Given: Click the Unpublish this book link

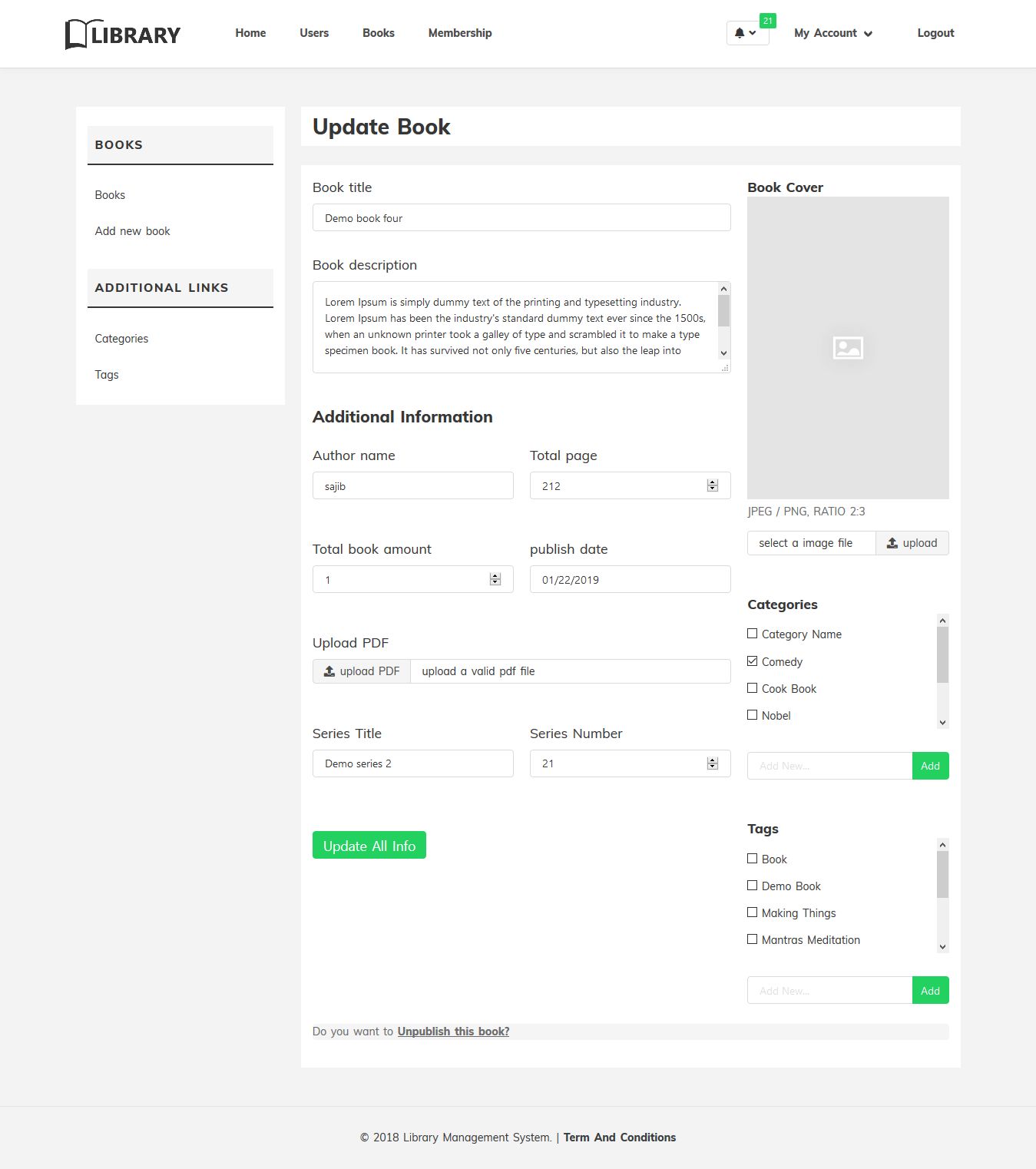Looking at the screenshot, I should pos(453,1032).
